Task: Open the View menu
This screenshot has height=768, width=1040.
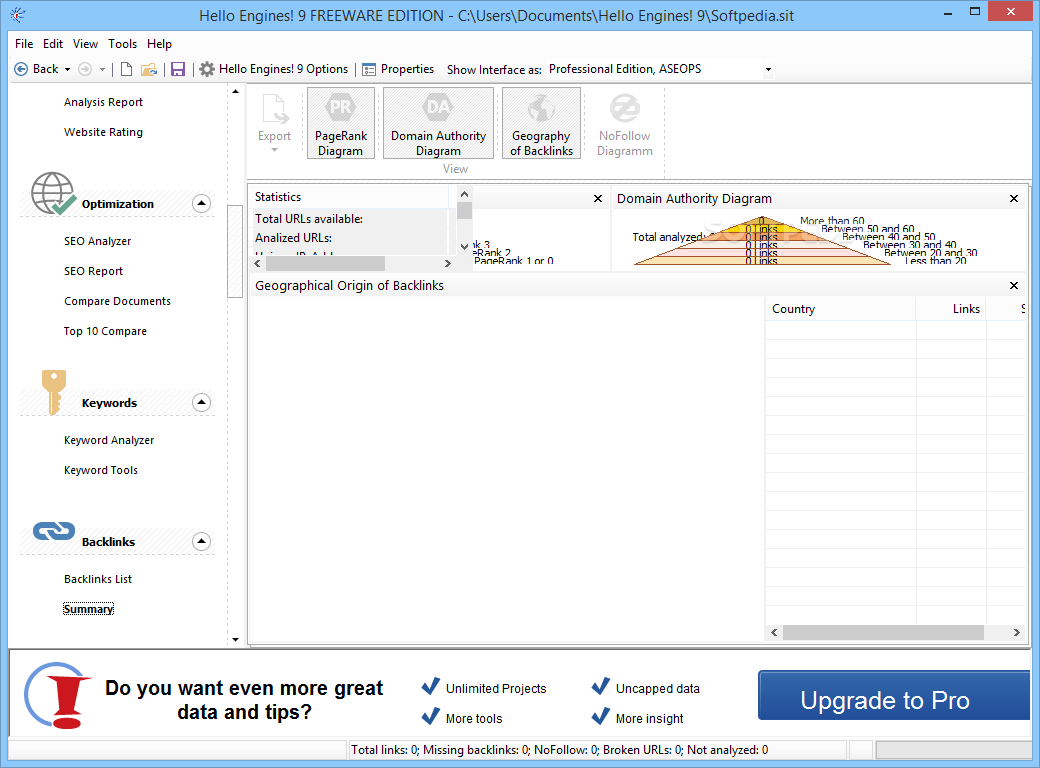Action: click(x=85, y=44)
